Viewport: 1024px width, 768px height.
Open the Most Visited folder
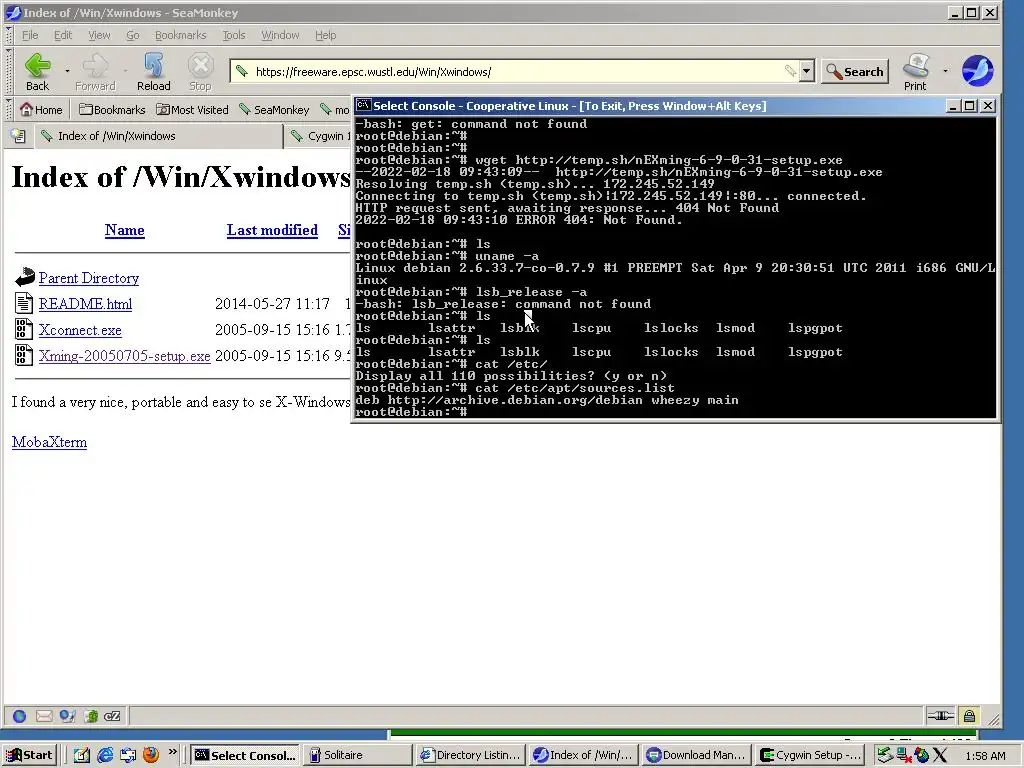click(x=192, y=110)
